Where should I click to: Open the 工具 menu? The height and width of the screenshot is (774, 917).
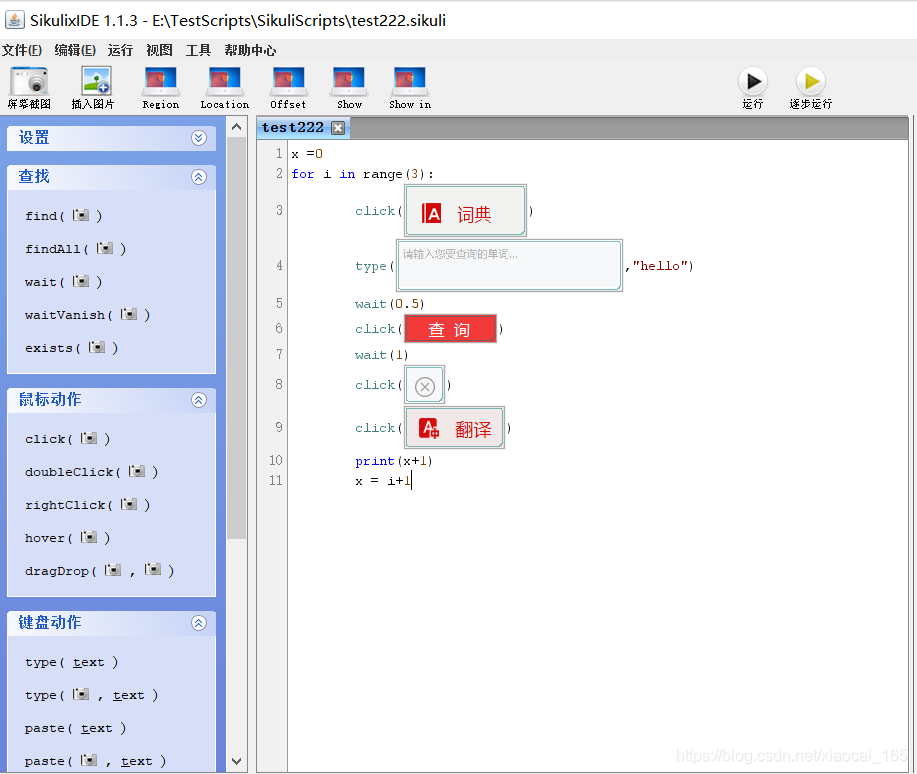[x=198, y=50]
